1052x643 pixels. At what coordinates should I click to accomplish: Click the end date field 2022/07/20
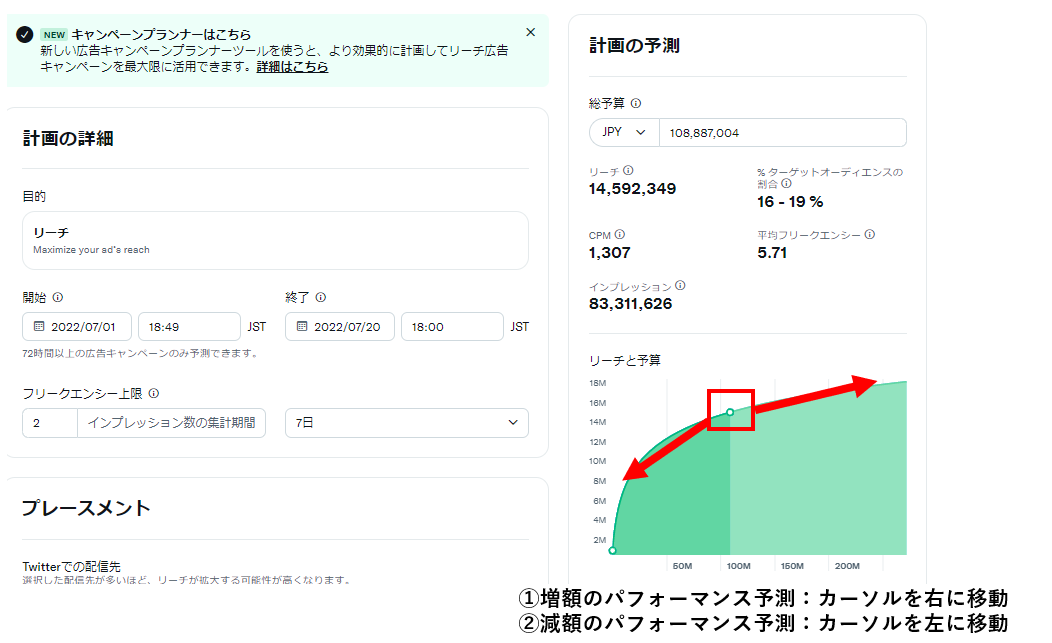340,327
